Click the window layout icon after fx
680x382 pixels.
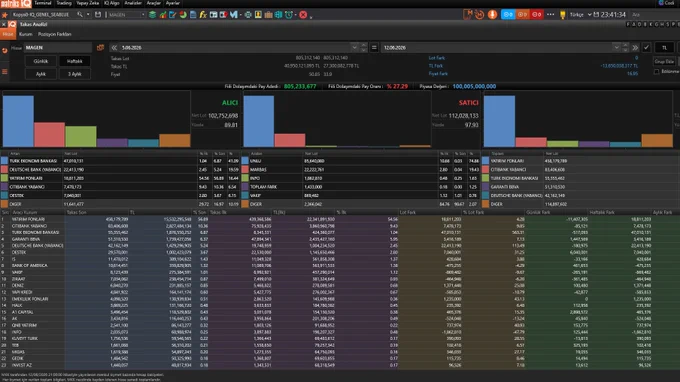click(x=213, y=15)
